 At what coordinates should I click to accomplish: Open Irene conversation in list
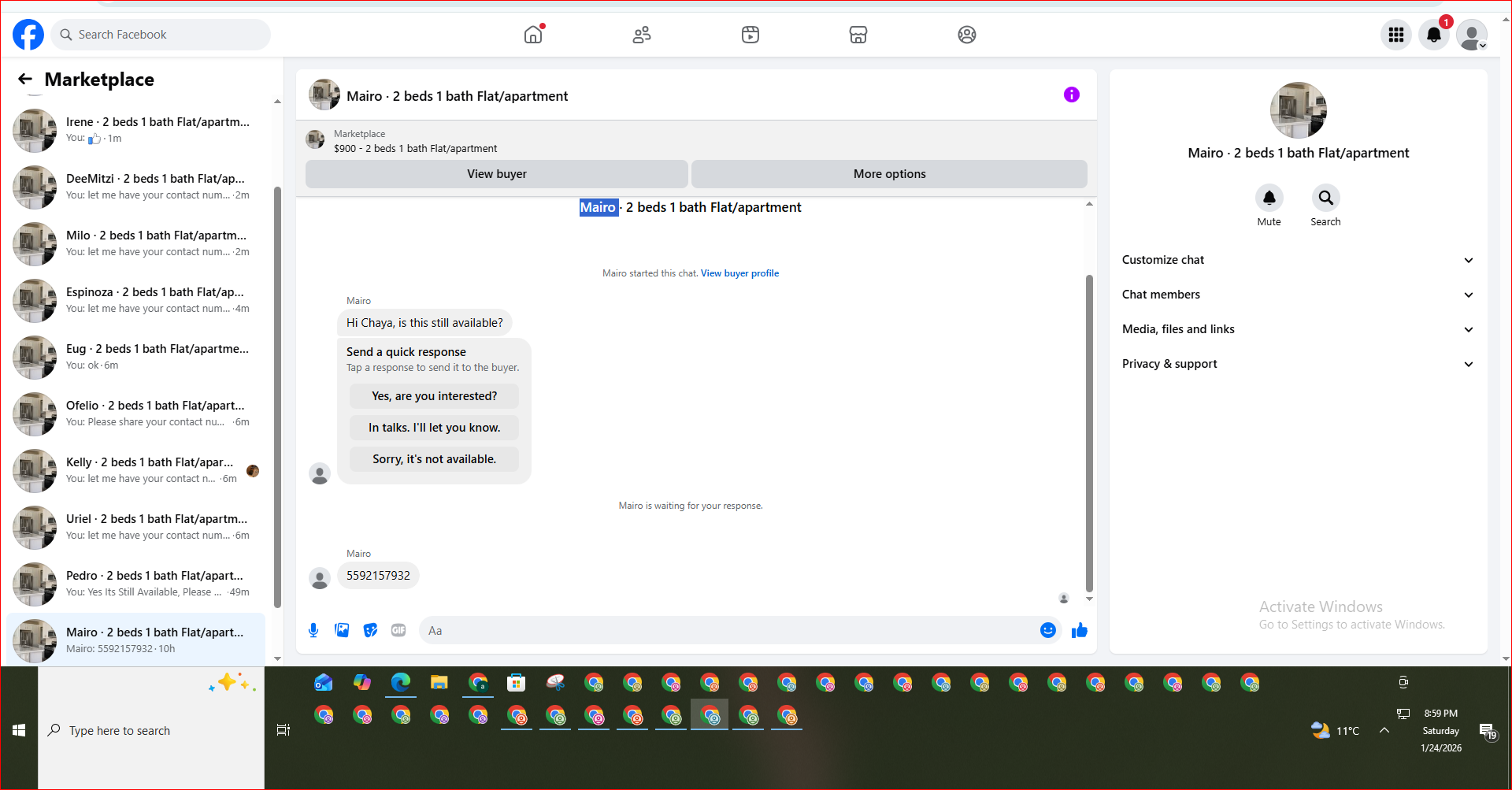136,130
